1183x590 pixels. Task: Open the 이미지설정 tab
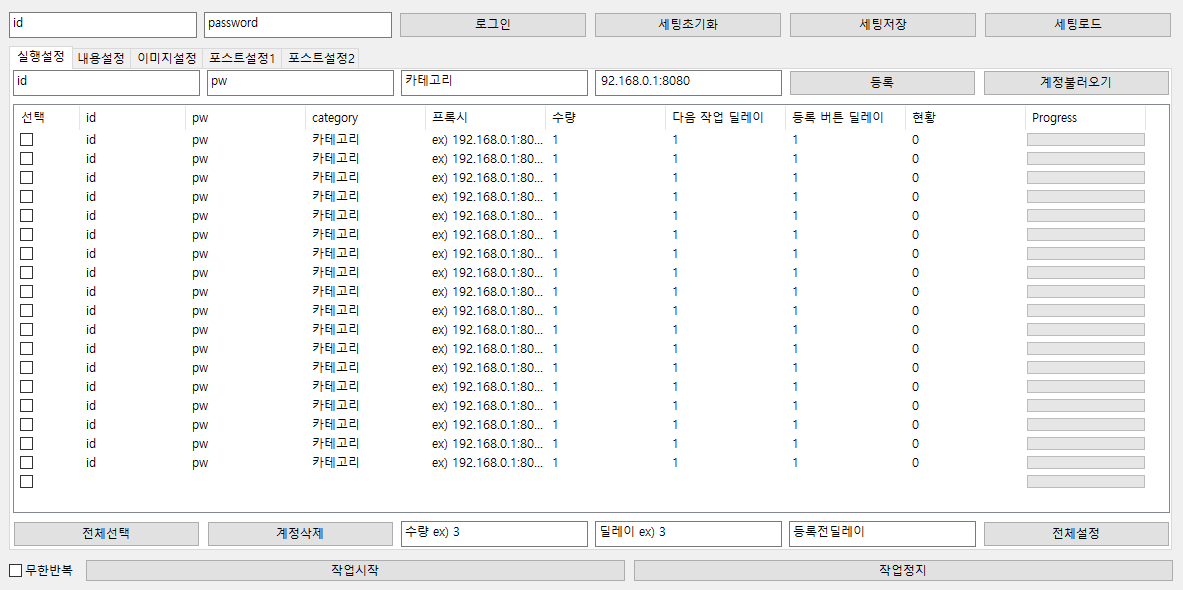(x=166, y=58)
